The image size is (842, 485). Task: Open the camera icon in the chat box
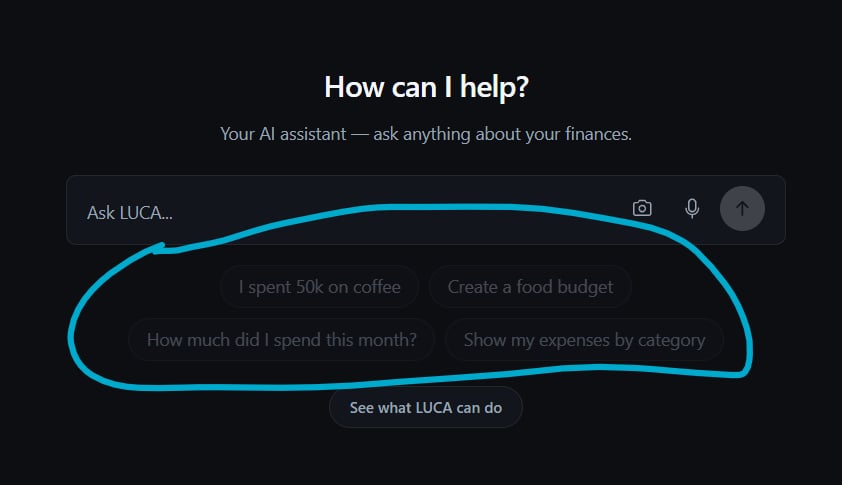(642, 208)
